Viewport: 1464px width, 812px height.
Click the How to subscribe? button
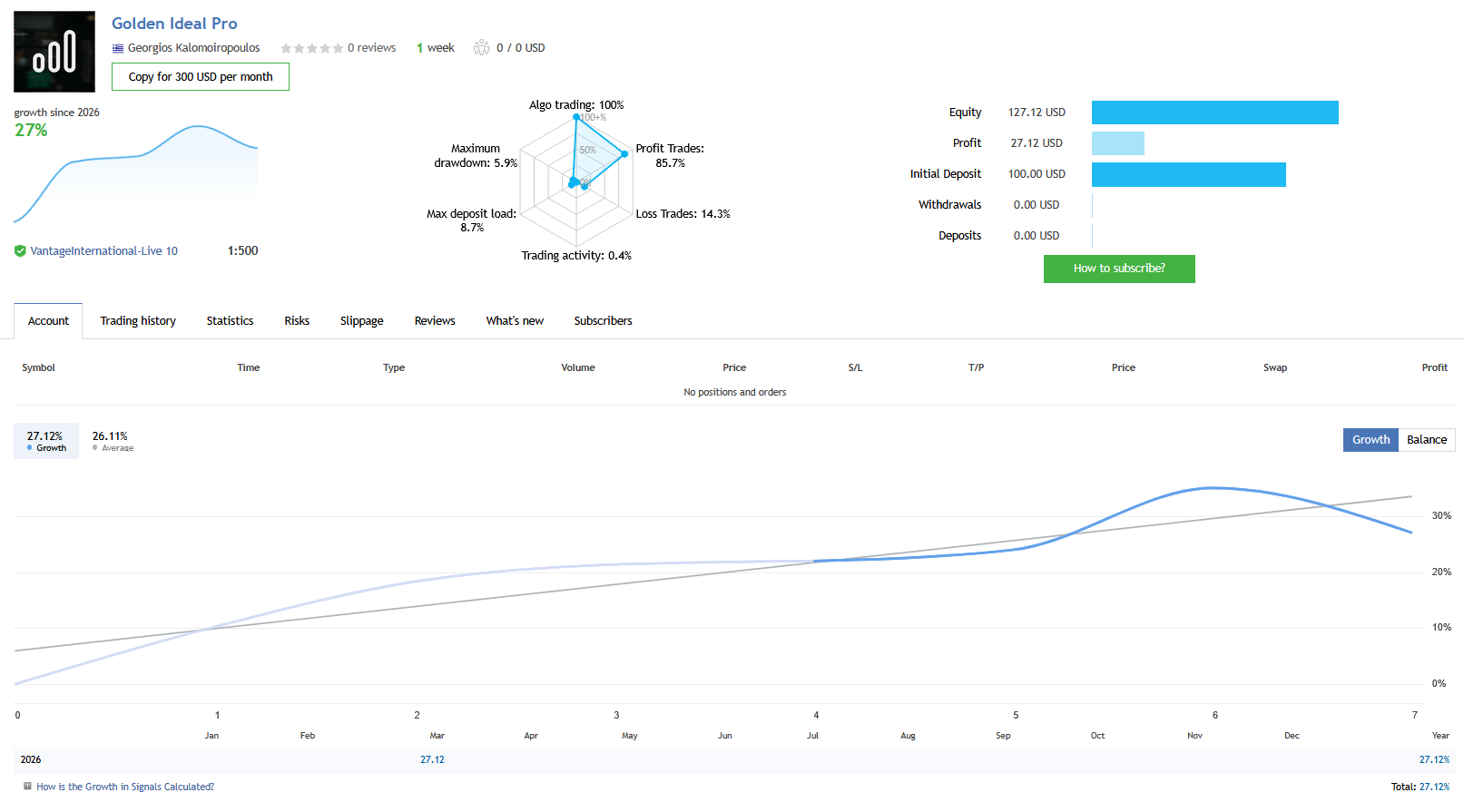tap(1119, 269)
